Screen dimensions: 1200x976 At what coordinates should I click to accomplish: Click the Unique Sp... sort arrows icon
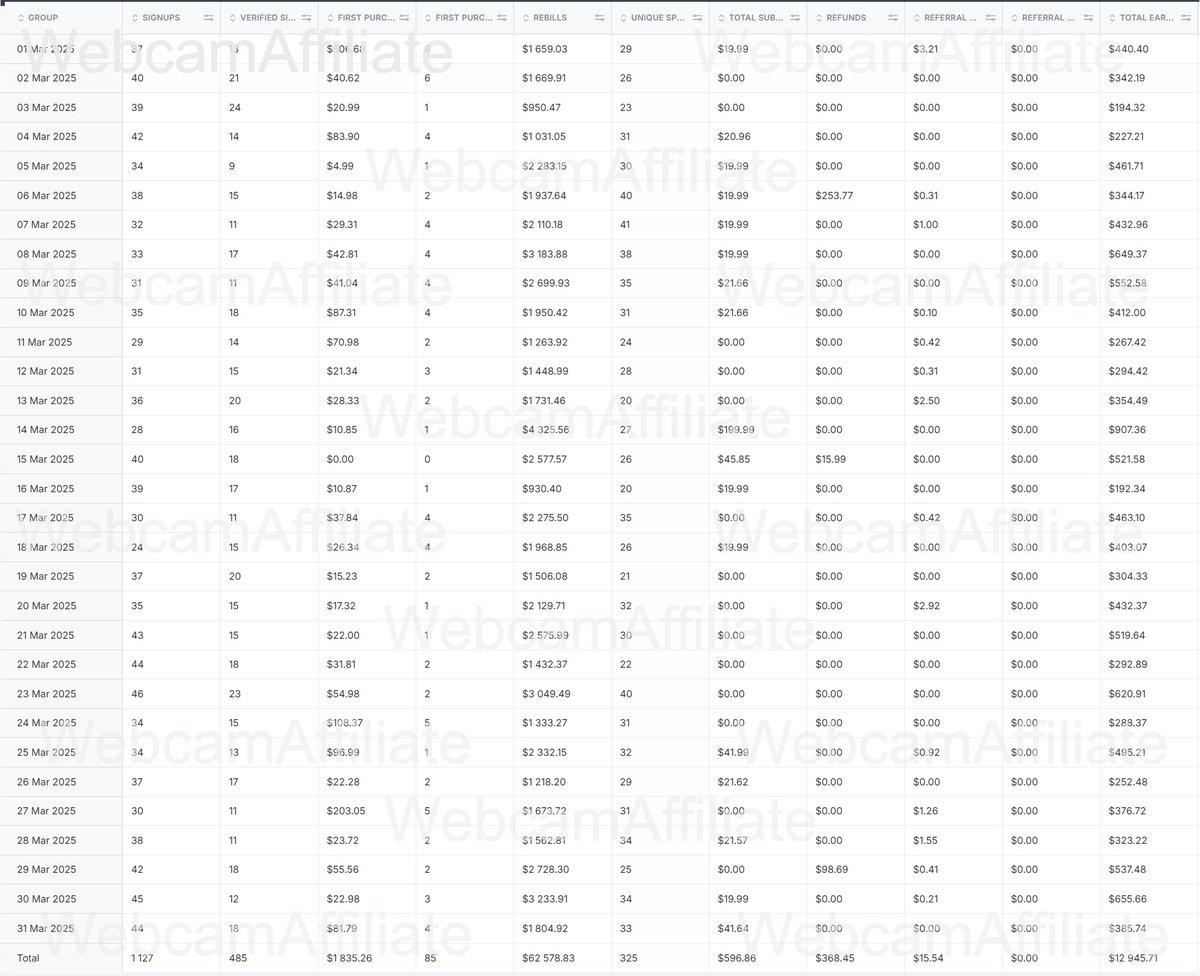(x=624, y=18)
